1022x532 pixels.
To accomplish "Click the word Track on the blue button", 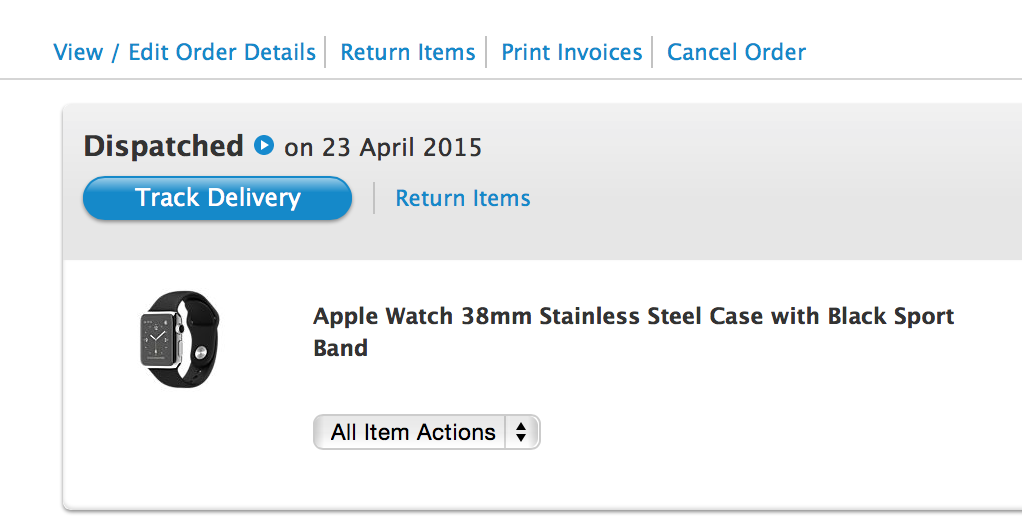I will pos(167,198).
